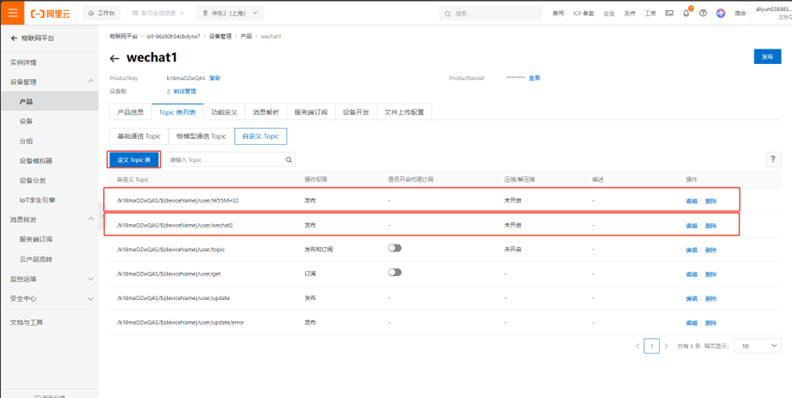Open the per-page count dropdown
The image size is (792, 398).
758,346
